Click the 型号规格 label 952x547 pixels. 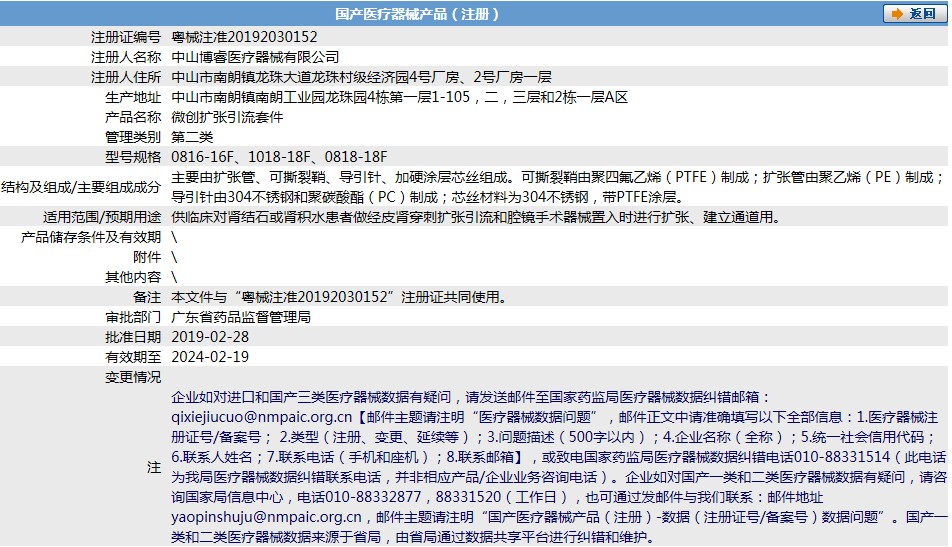133,157
